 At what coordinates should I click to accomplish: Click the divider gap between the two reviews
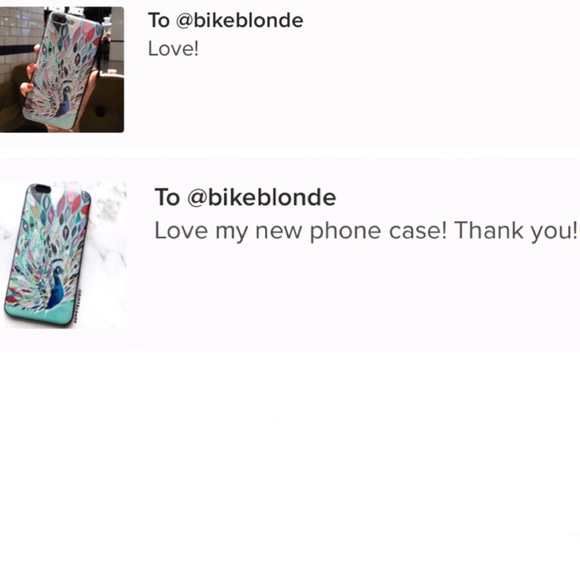(290, 153)
